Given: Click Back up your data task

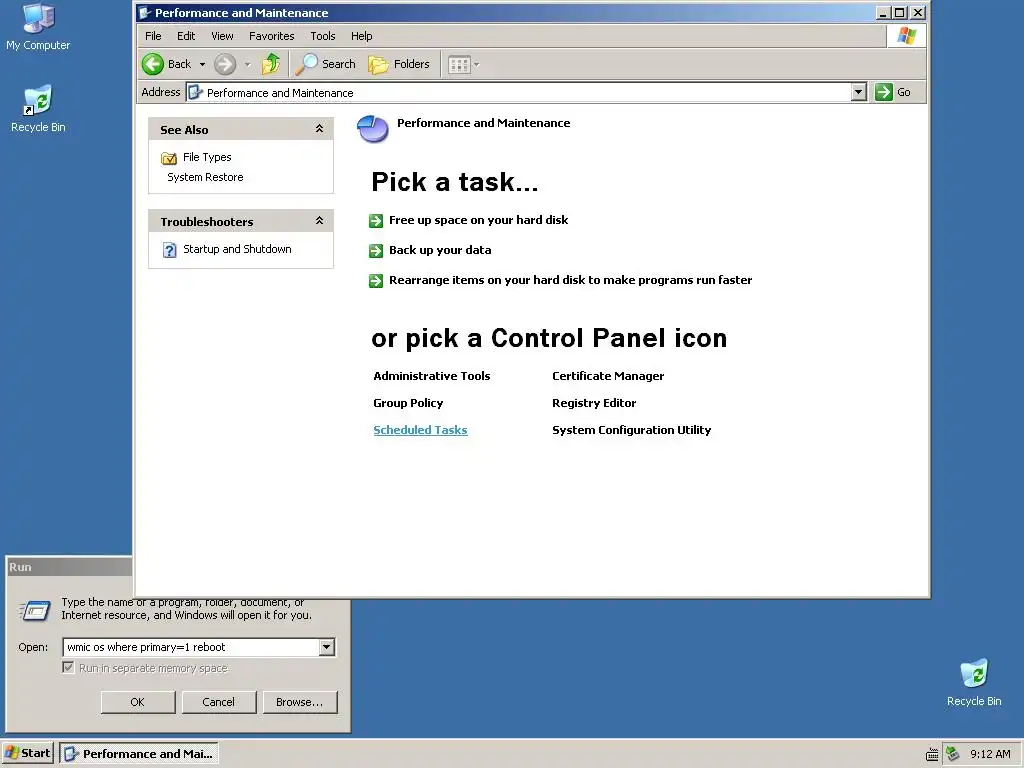Looking at the screenshot, I should (440, 250).
